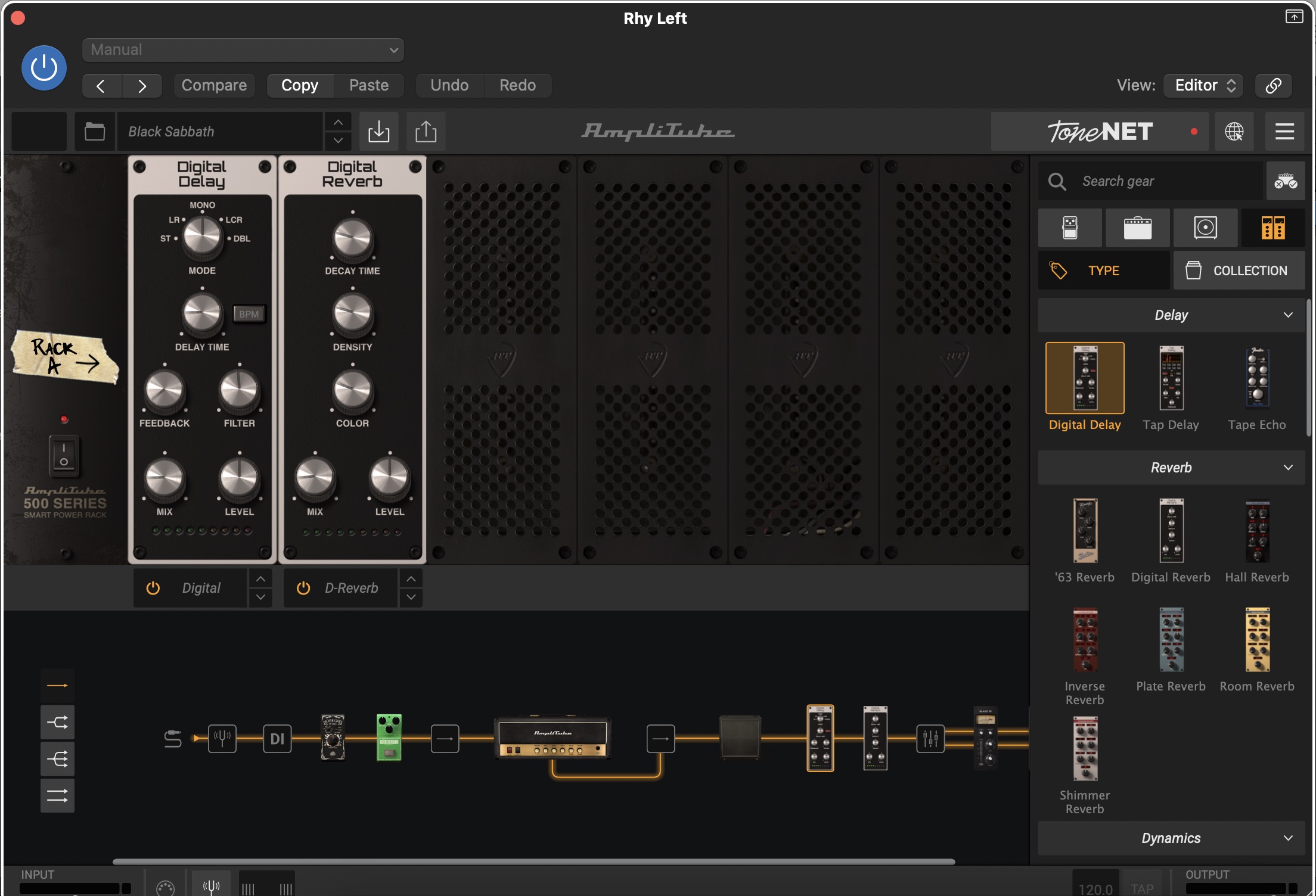
Task: Open the View Editor dropdown
Action: tap(1205, 85)
